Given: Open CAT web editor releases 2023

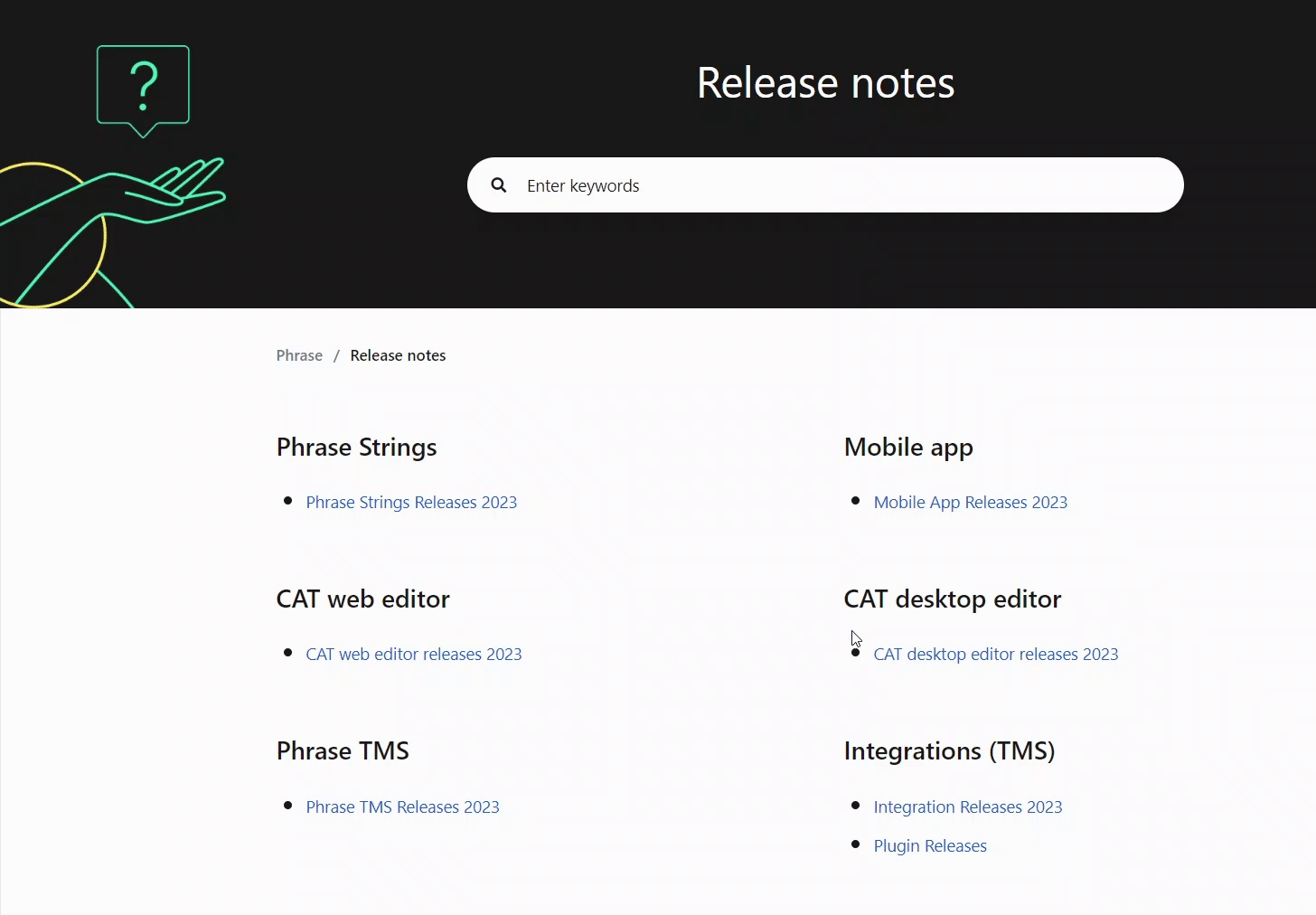Looking at the screenshot, I should coord(413,654).
